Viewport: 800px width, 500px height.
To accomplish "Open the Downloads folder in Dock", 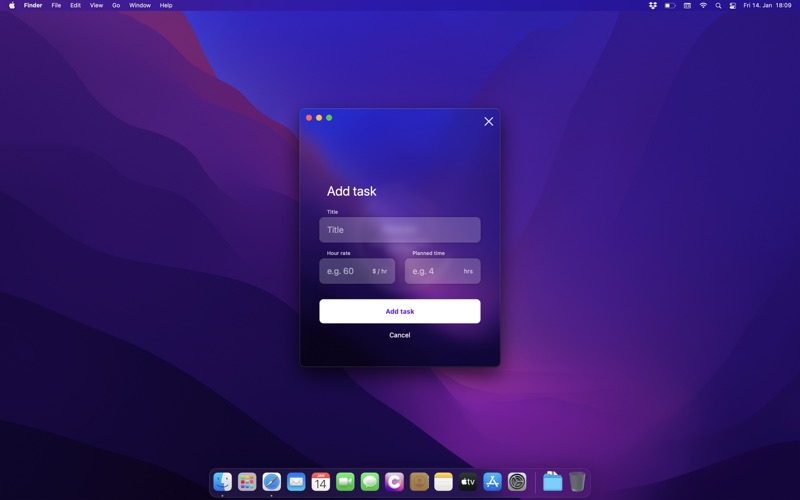I will click(552, 482).
